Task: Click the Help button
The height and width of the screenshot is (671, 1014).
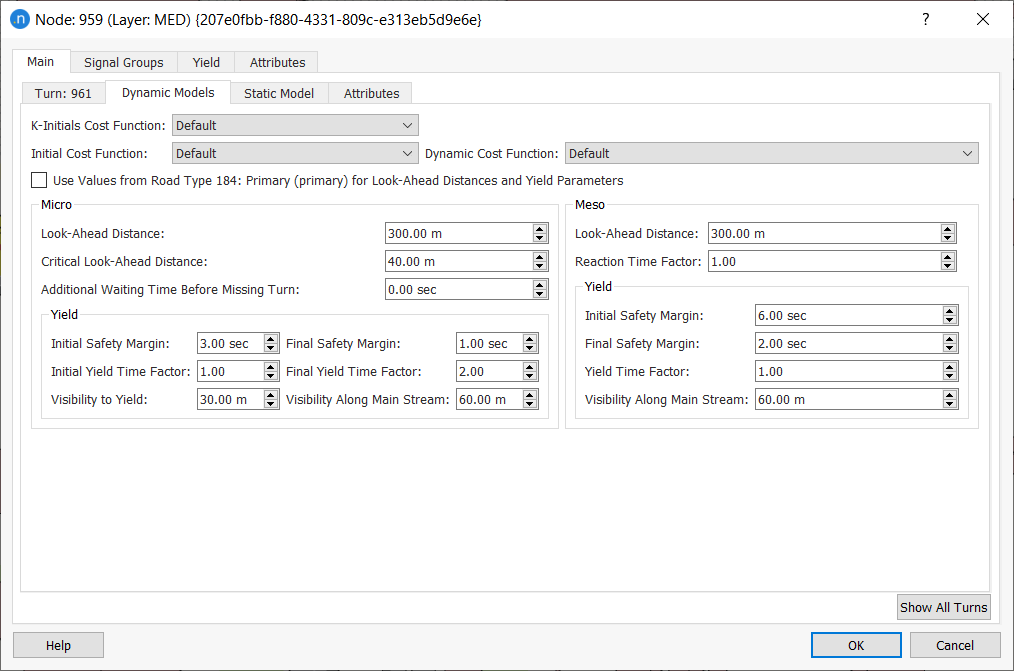Action: tap(58, 644)
